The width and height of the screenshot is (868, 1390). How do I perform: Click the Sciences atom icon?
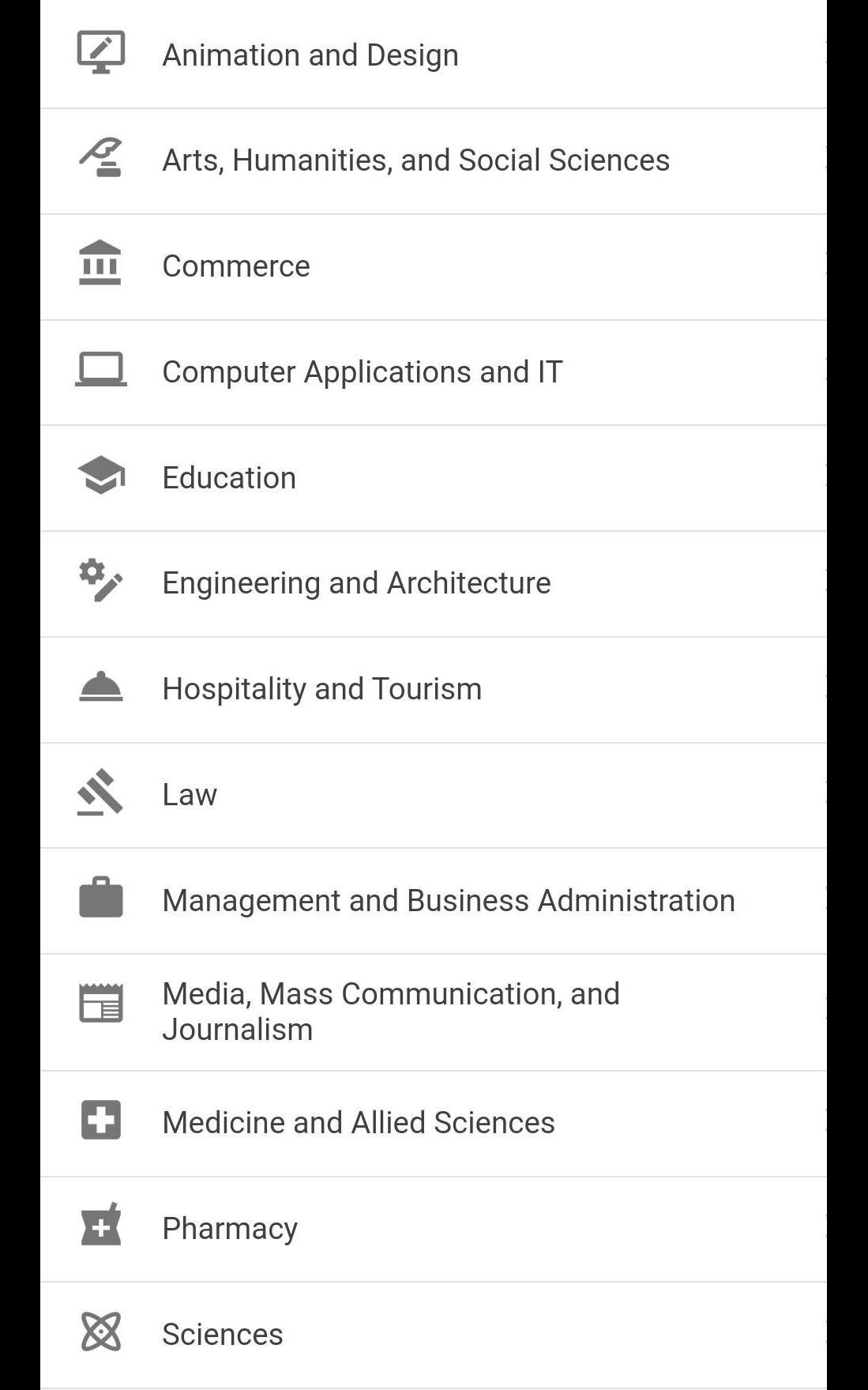point(100,1332)
